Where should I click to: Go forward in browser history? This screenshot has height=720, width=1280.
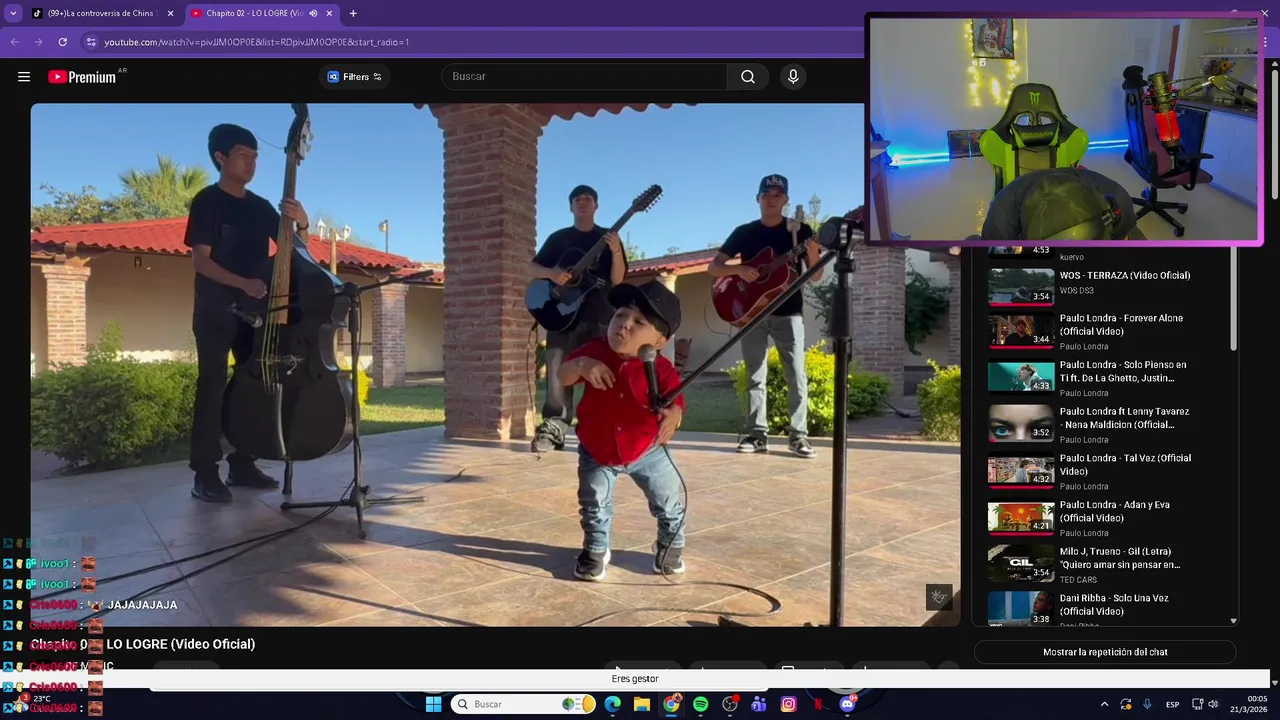coord(38,42)
